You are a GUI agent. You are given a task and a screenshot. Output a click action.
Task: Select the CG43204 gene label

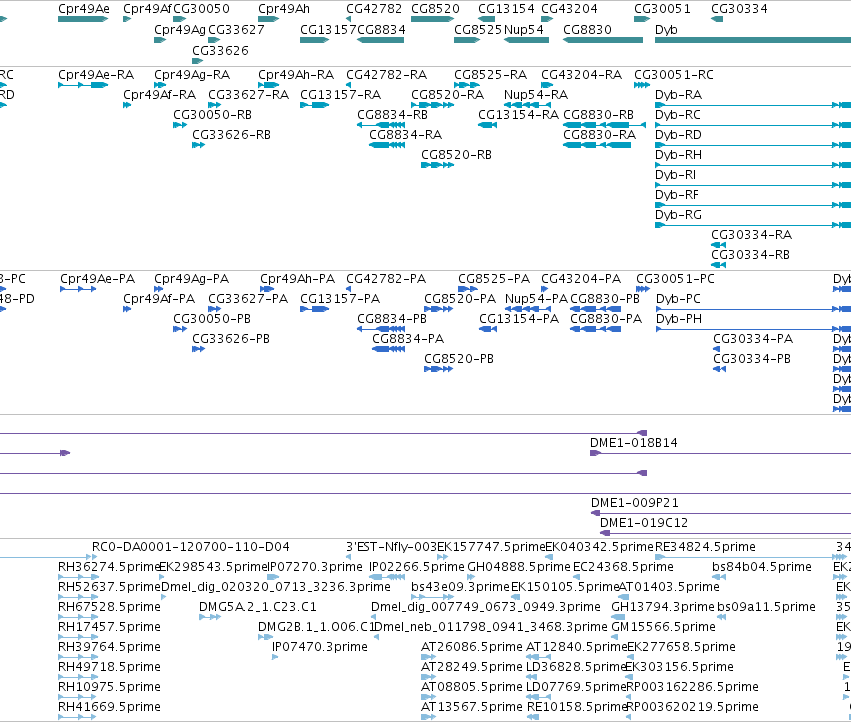(569, 9)
